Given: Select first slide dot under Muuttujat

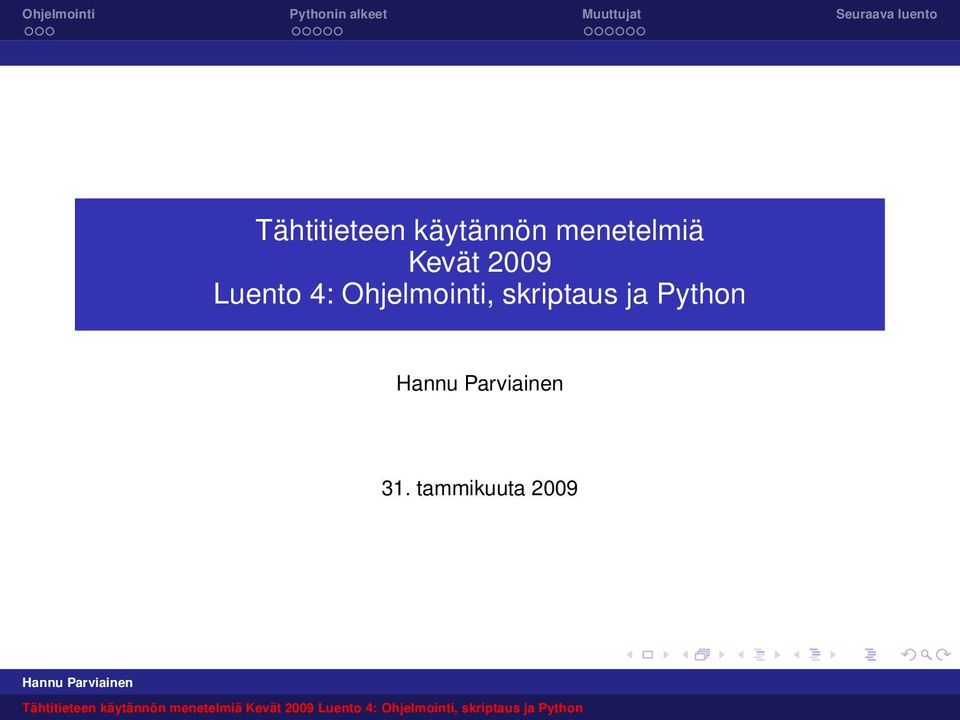Looking at the screenshot, I should 588,31.
